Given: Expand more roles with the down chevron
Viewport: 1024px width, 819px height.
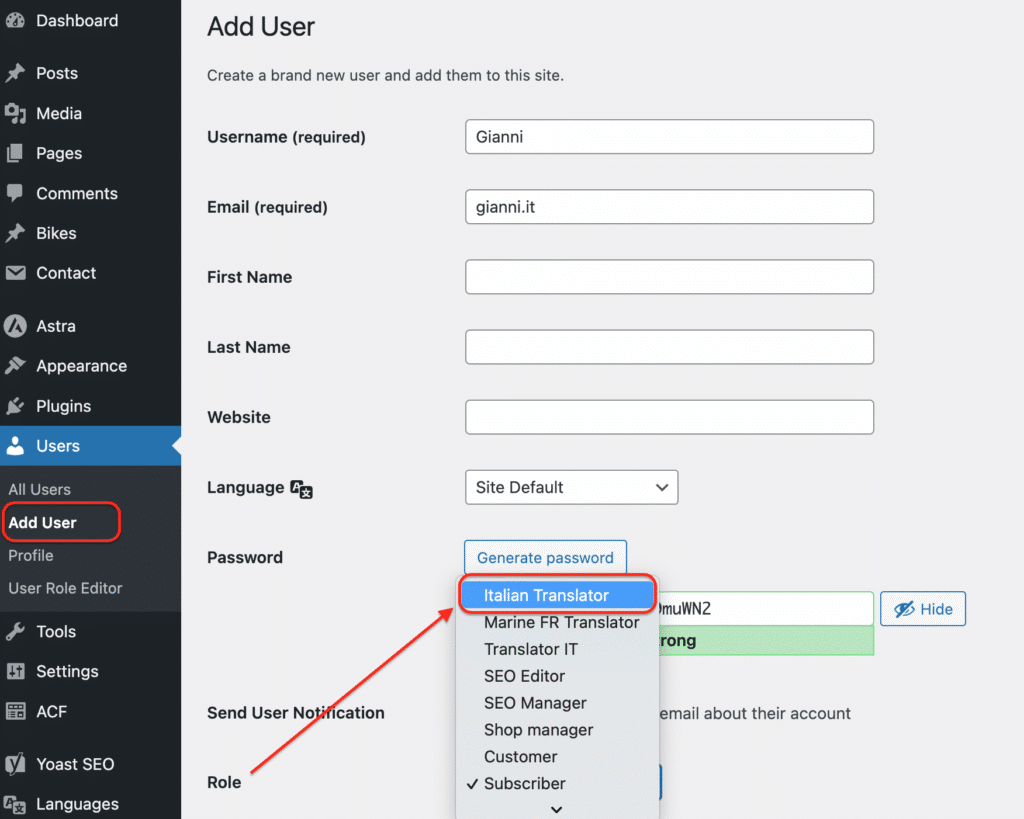Looking at the screenshot, I should click(556, 810).
